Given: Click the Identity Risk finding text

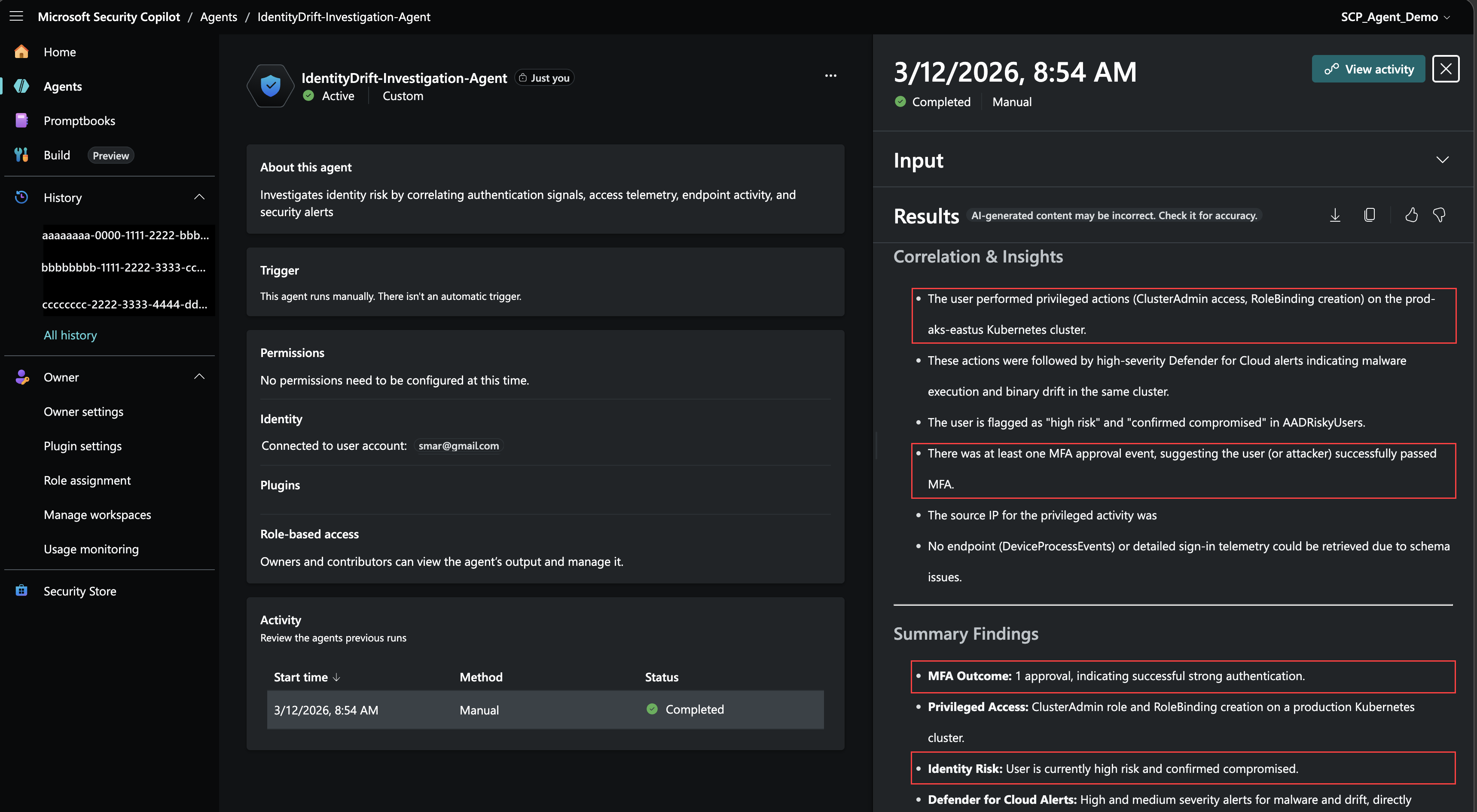Looking at the screenshot, I should tap(1113, 769).
